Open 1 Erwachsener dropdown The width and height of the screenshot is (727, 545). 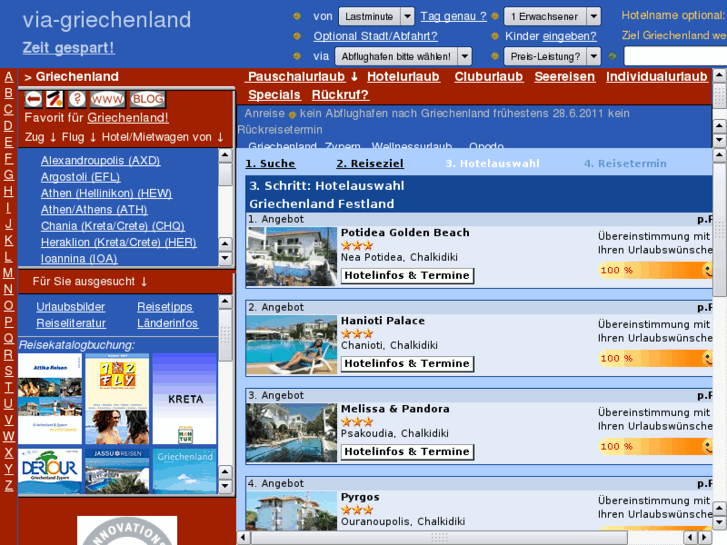(552, 16)
